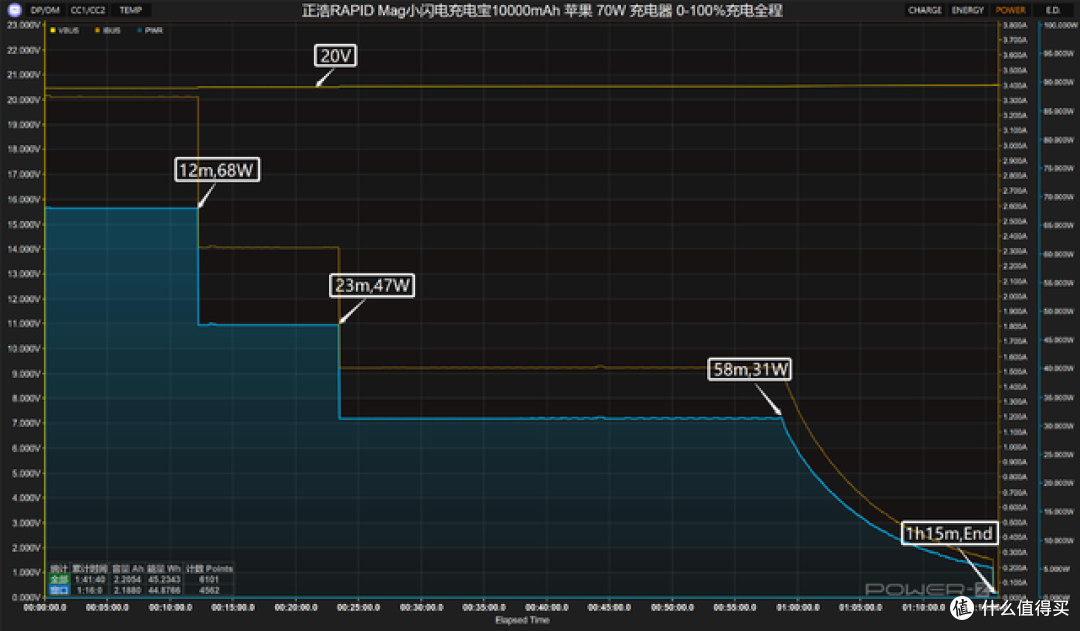
Task: Click the window time value 1:16:0
Action: click(90, 590)
